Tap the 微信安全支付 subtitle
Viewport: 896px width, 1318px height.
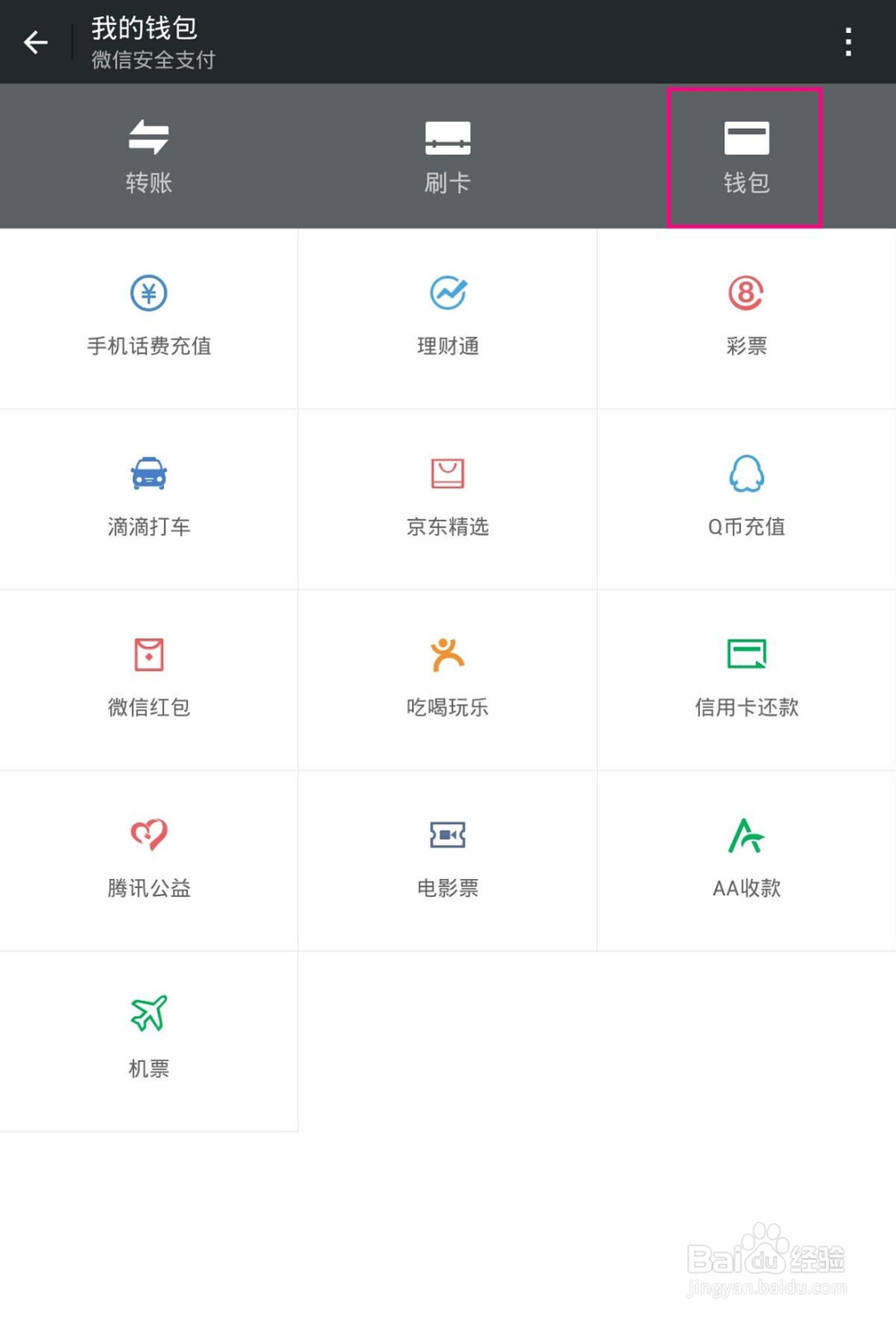pyautogui.click(x=153, y=60)
